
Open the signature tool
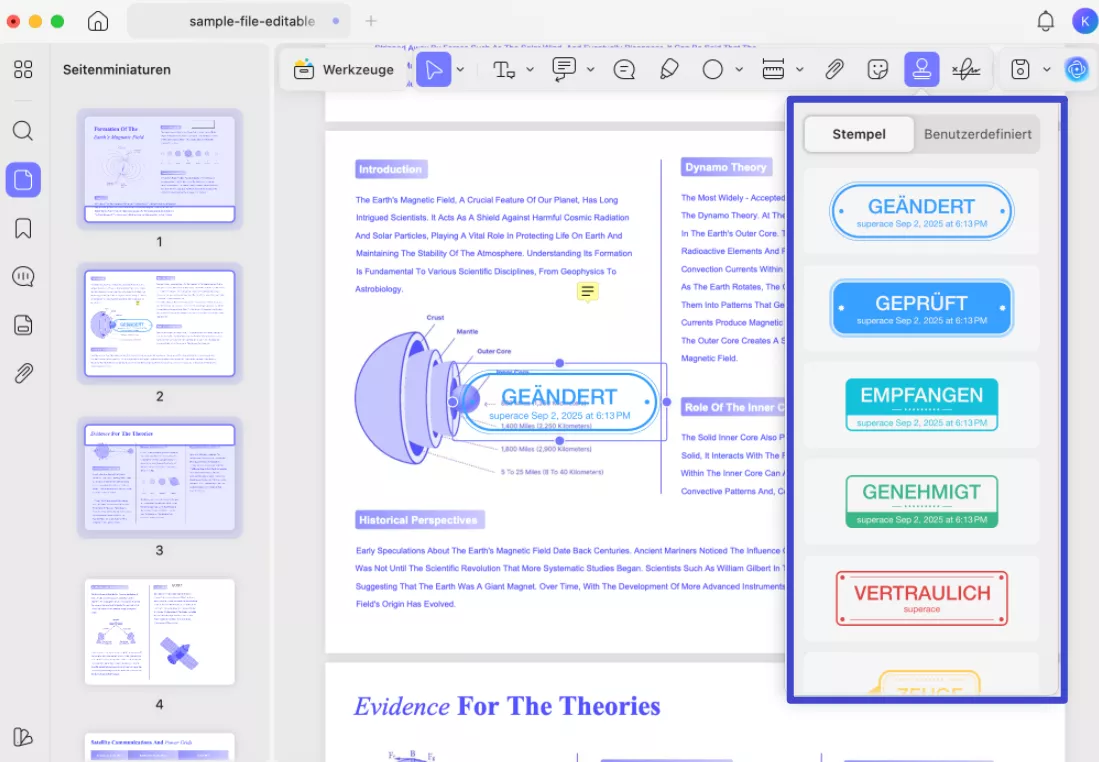(966, 69)
